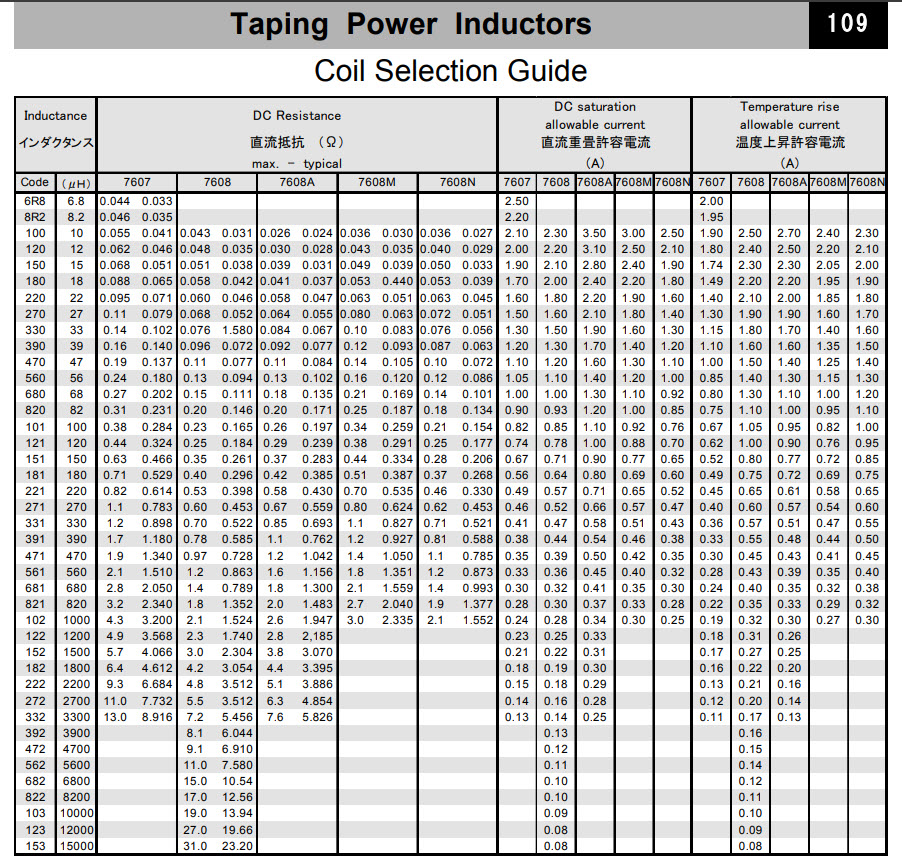
Task: Select 7608M header under DC saturation
Action: [x=633, y=183]
